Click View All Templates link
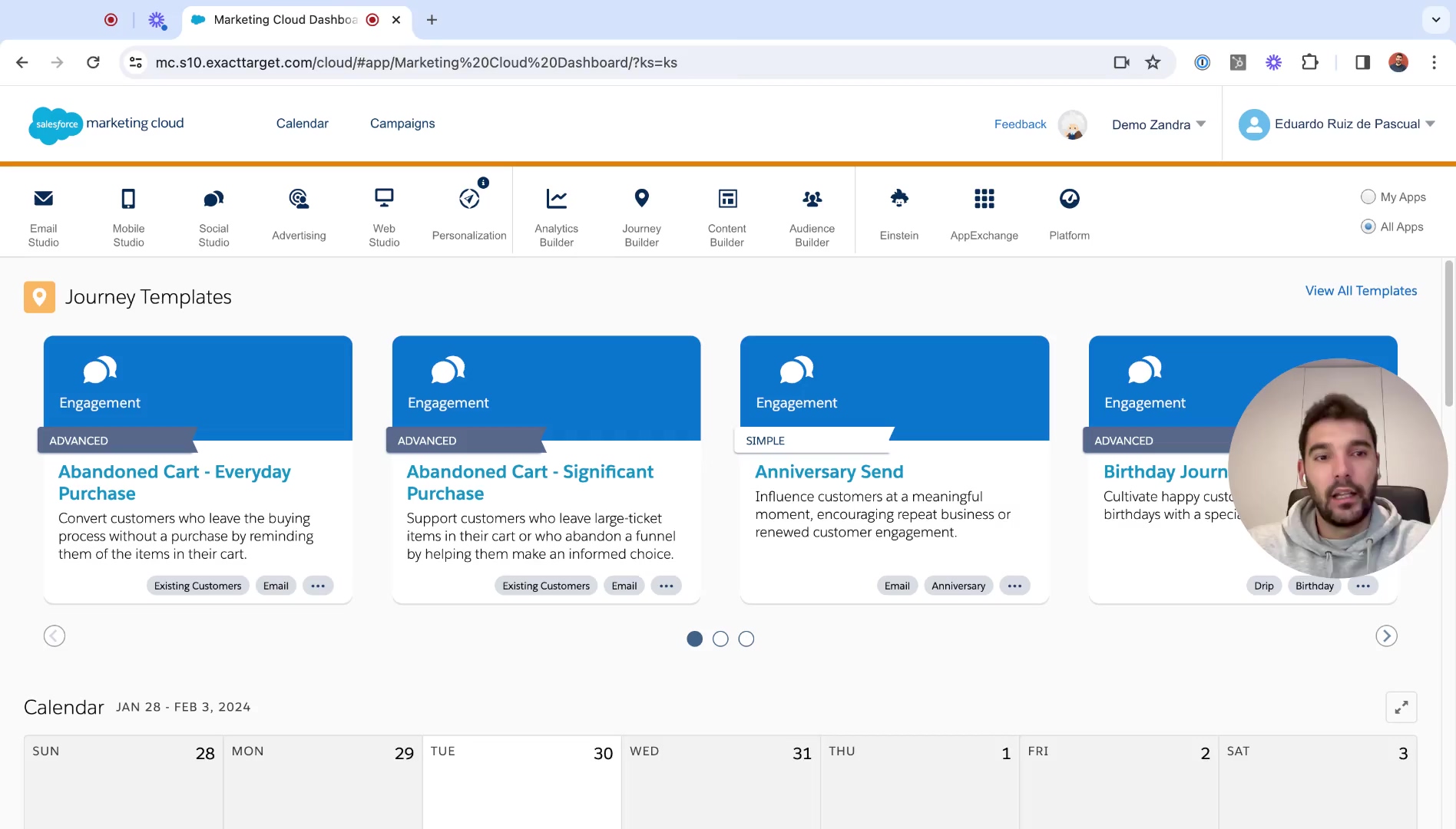This screenshot has width=1456, height=829. [x=1361, y=291]
